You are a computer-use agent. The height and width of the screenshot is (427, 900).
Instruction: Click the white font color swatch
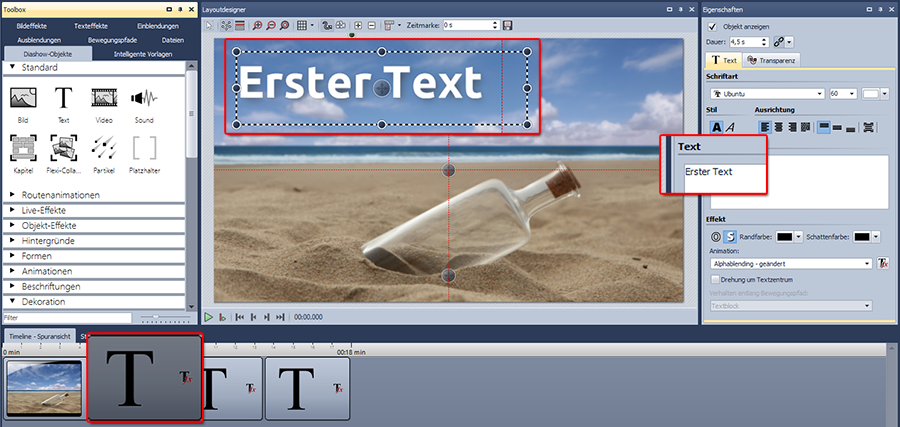pyautogui.click(x=871, y=94)
